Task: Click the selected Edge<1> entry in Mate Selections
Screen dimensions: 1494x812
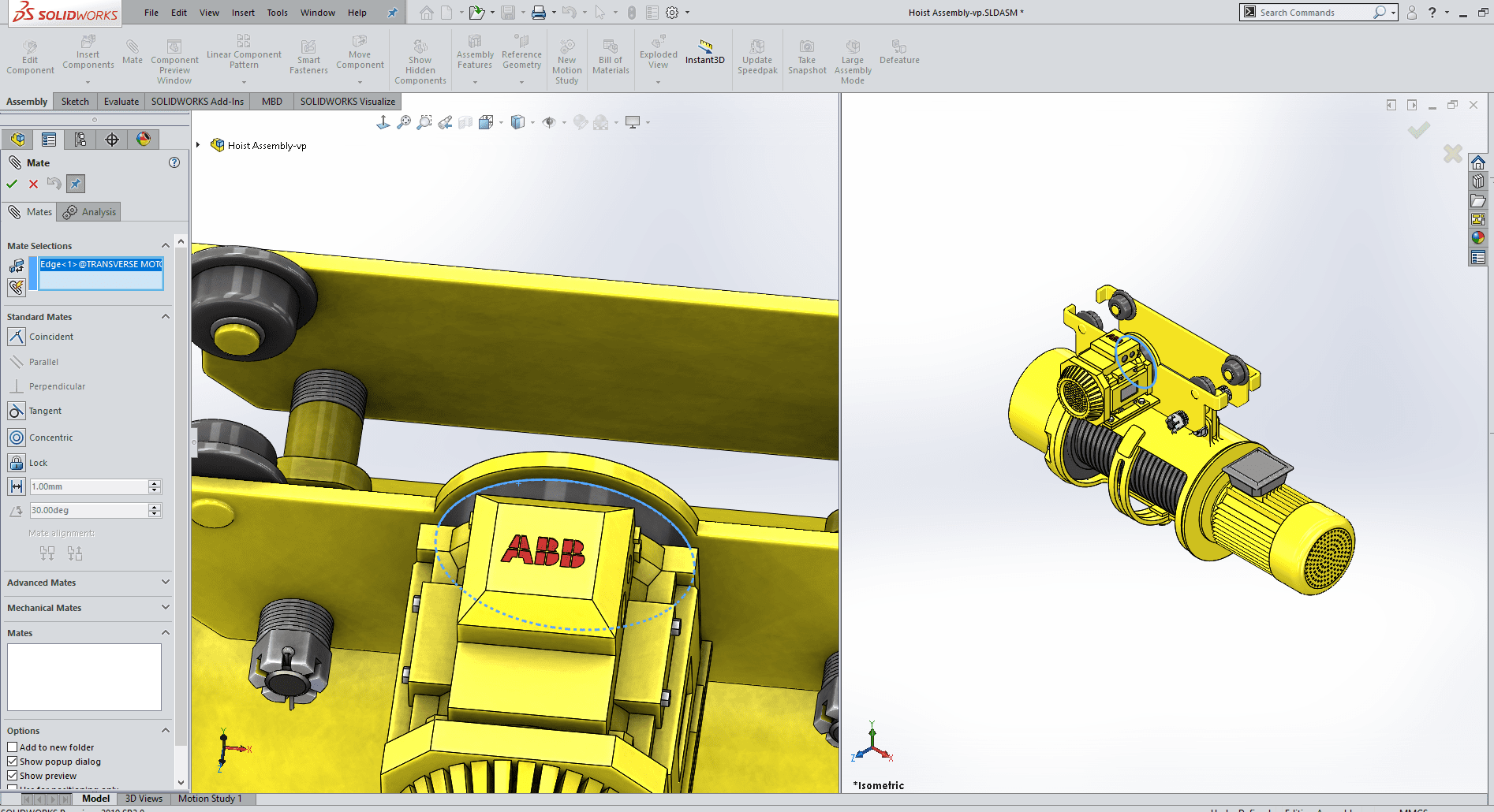Action: point(101,264)
